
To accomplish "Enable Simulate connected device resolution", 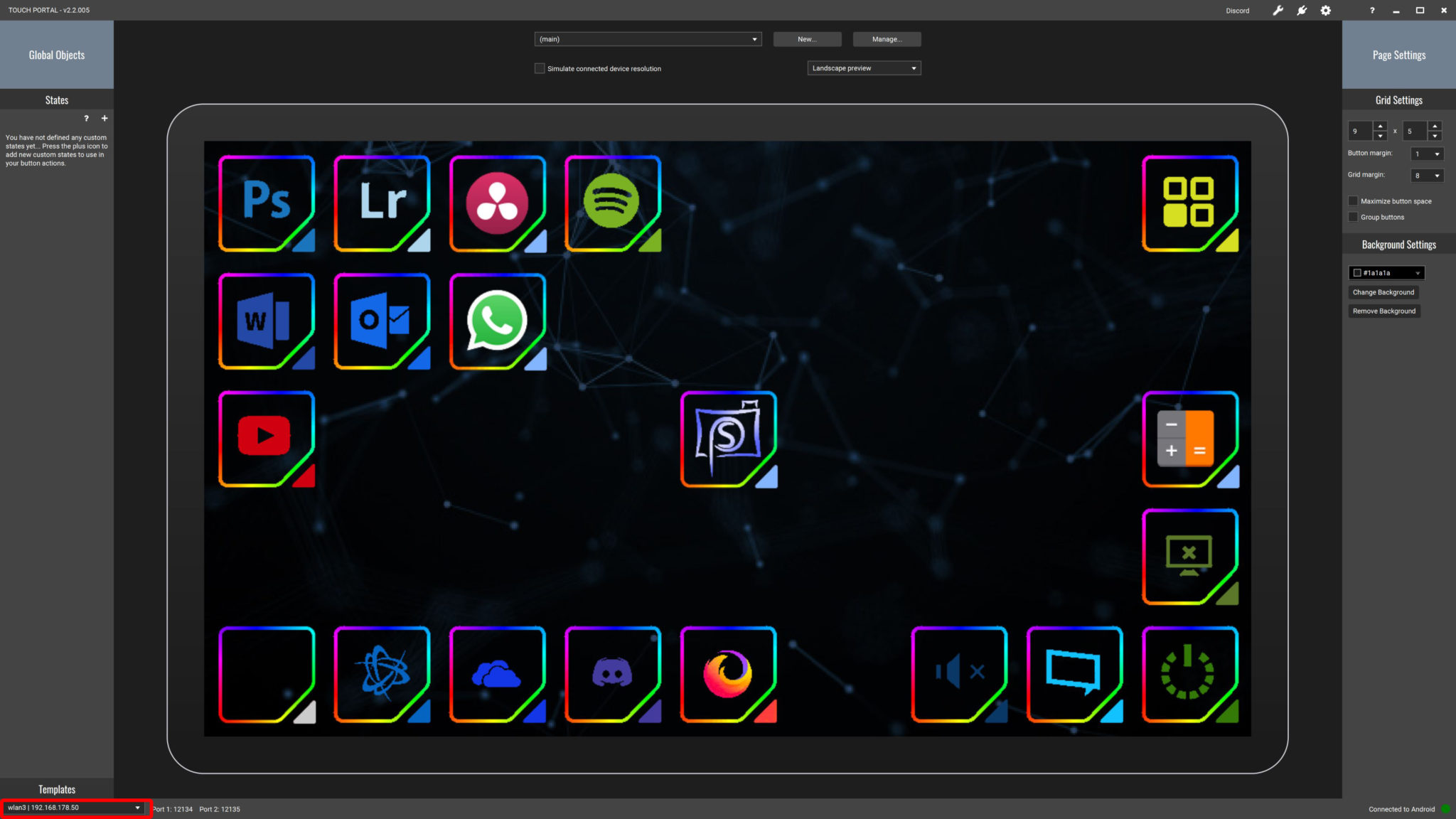I will coord(540,68).
